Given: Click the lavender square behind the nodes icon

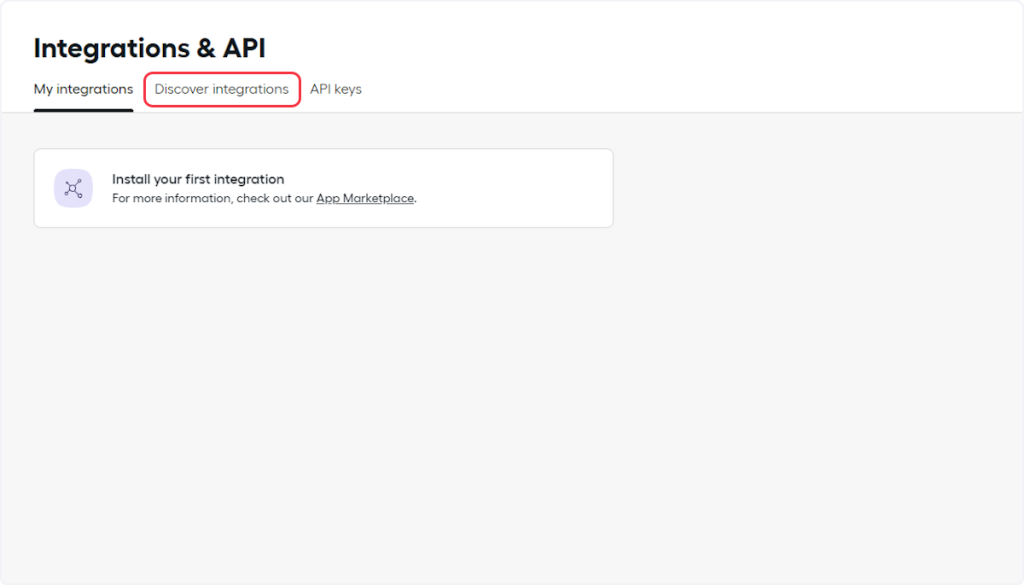Looking at the screenshot, I should pyautogui.click(x=60, y=175).
